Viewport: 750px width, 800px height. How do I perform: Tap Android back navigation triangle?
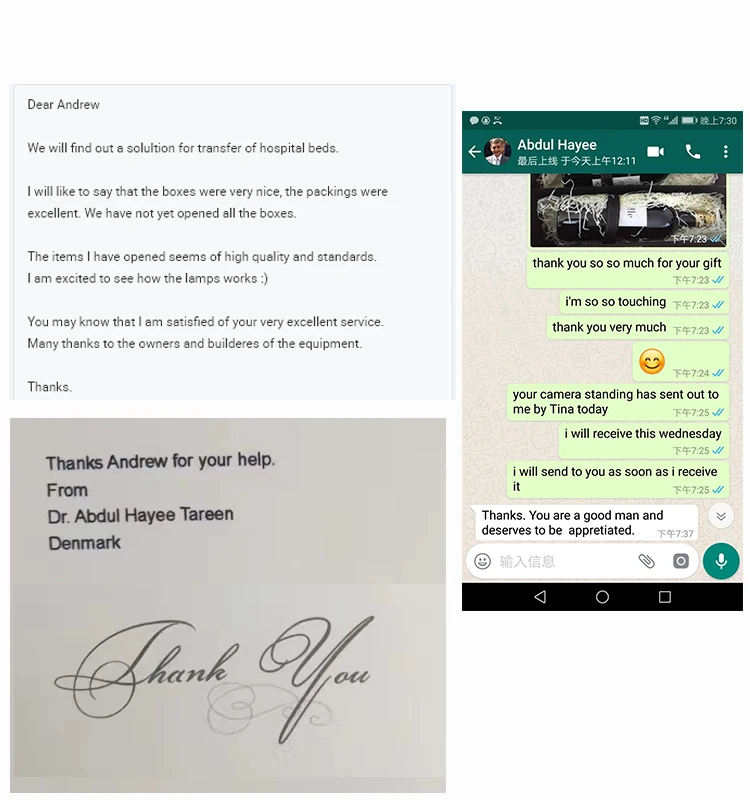click(x=540, y=597)
